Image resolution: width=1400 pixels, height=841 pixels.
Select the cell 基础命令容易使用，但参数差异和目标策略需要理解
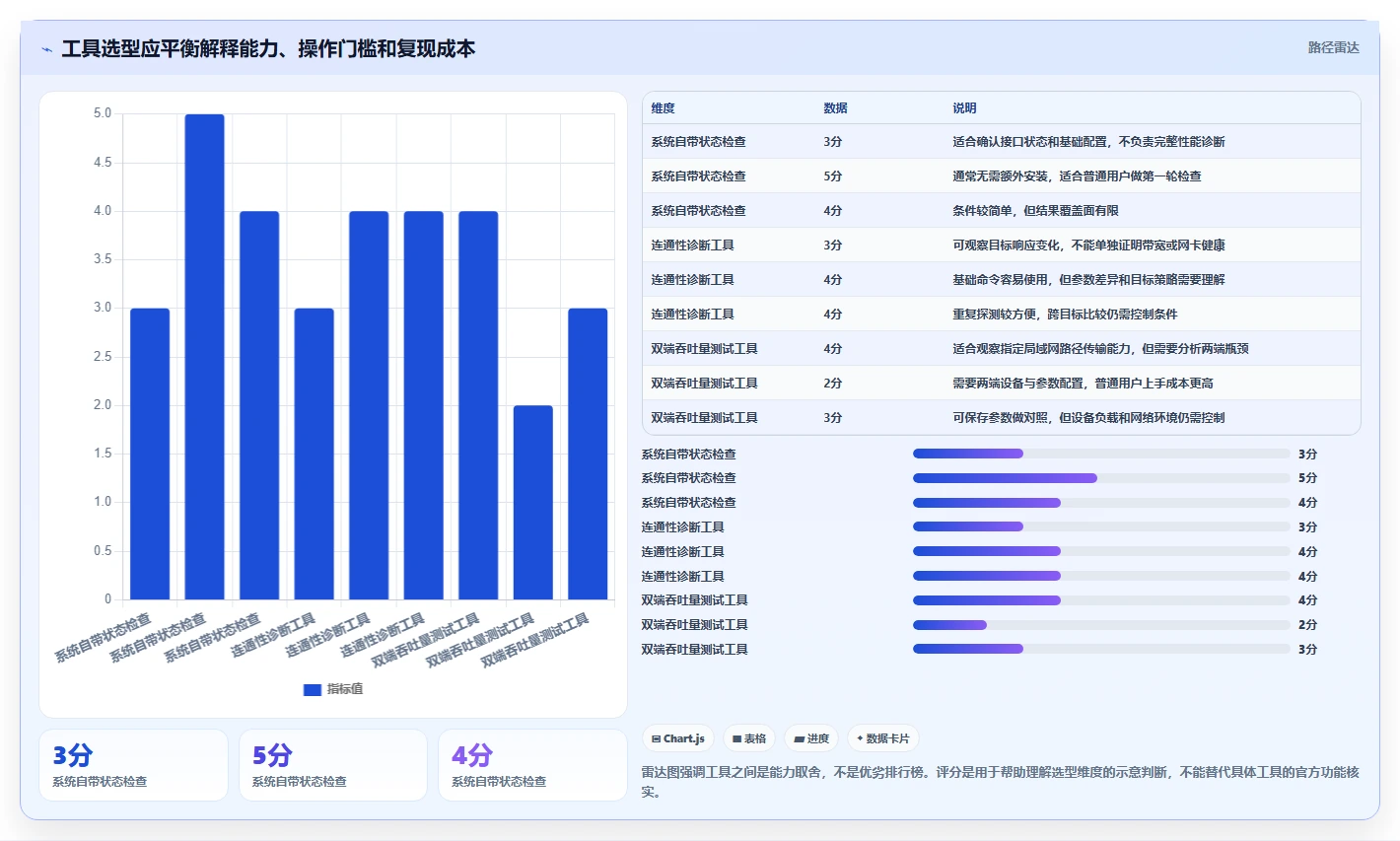click(x=1088, y=280)
